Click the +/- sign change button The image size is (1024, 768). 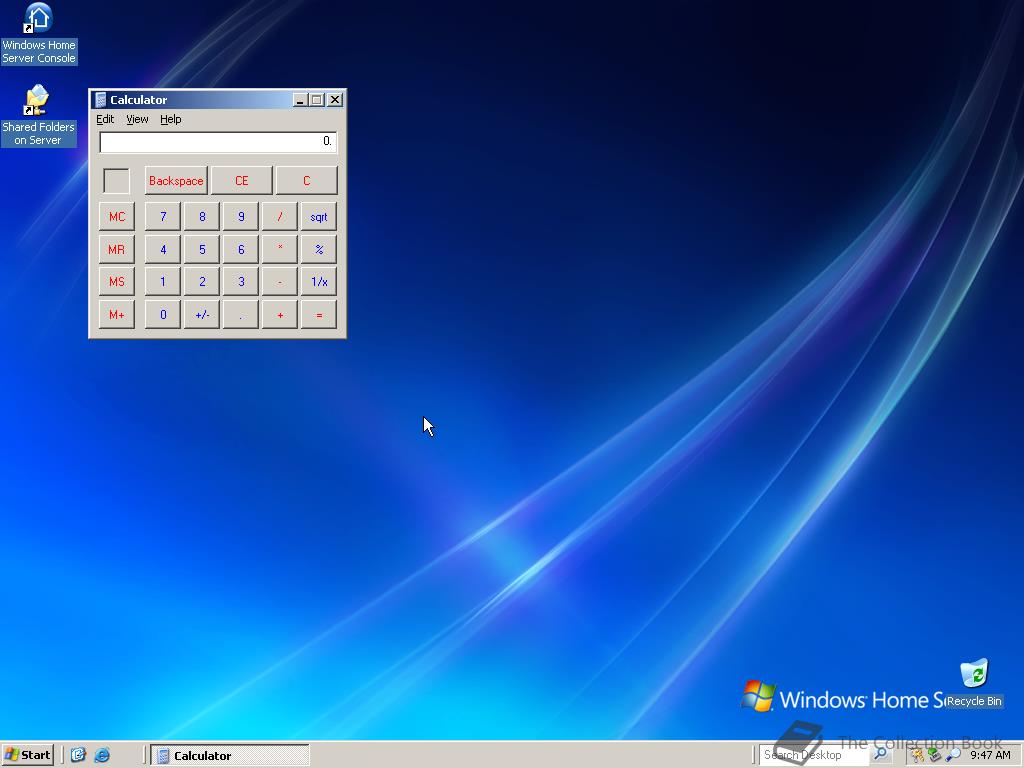(202, 315)
